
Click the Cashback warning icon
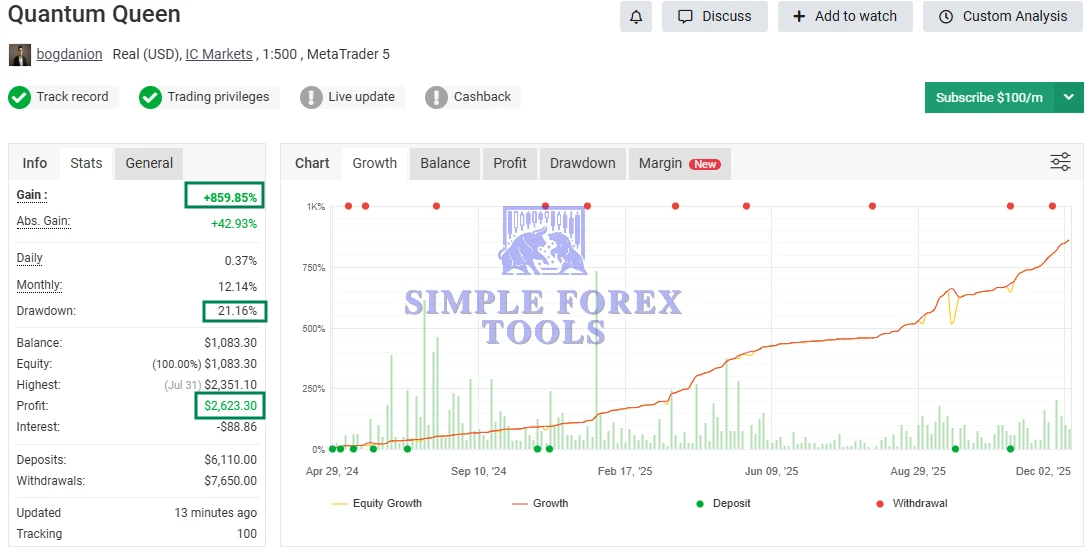pos(436,97)
